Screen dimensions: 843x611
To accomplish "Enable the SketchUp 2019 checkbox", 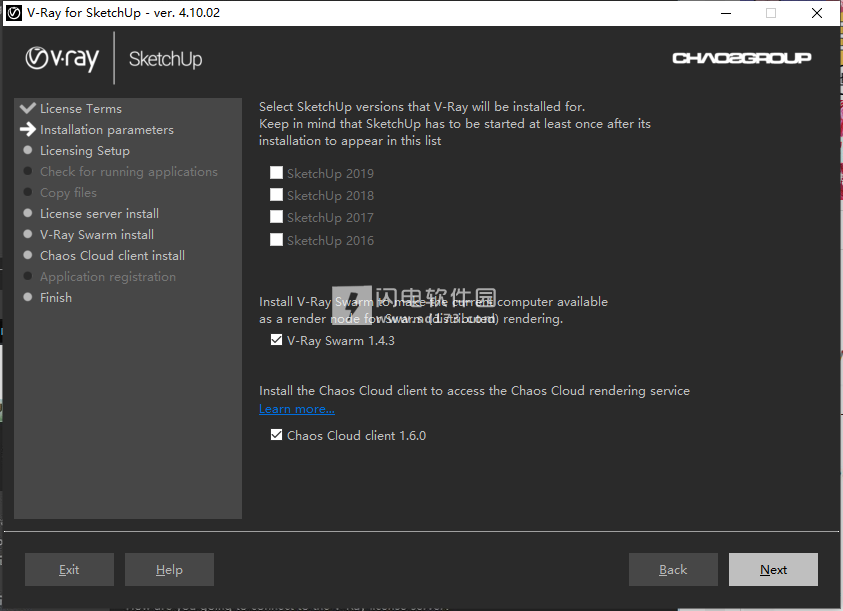I will (x=276, y=173).
